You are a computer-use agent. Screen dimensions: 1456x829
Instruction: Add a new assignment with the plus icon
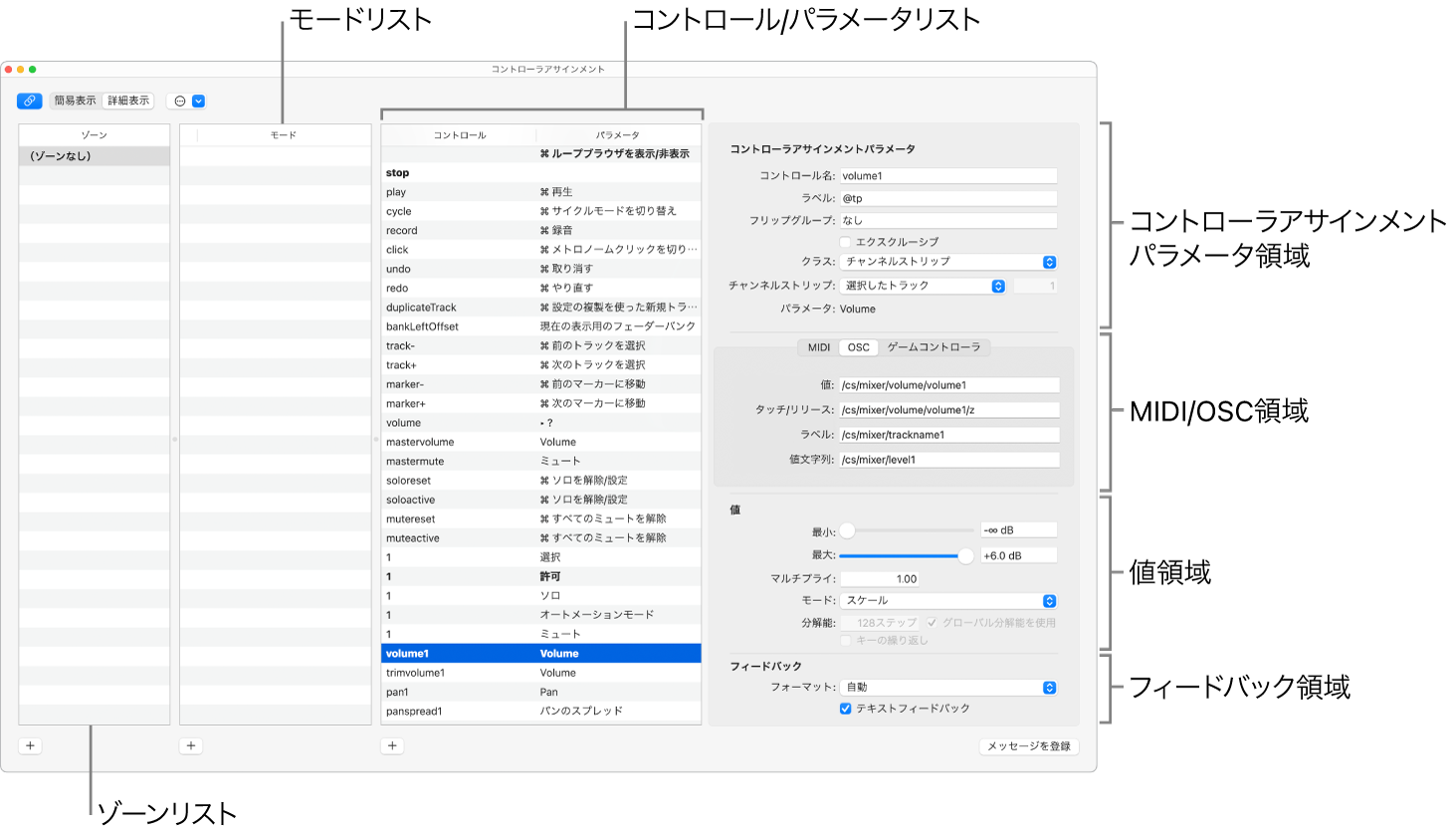click(x=391, y=744)
